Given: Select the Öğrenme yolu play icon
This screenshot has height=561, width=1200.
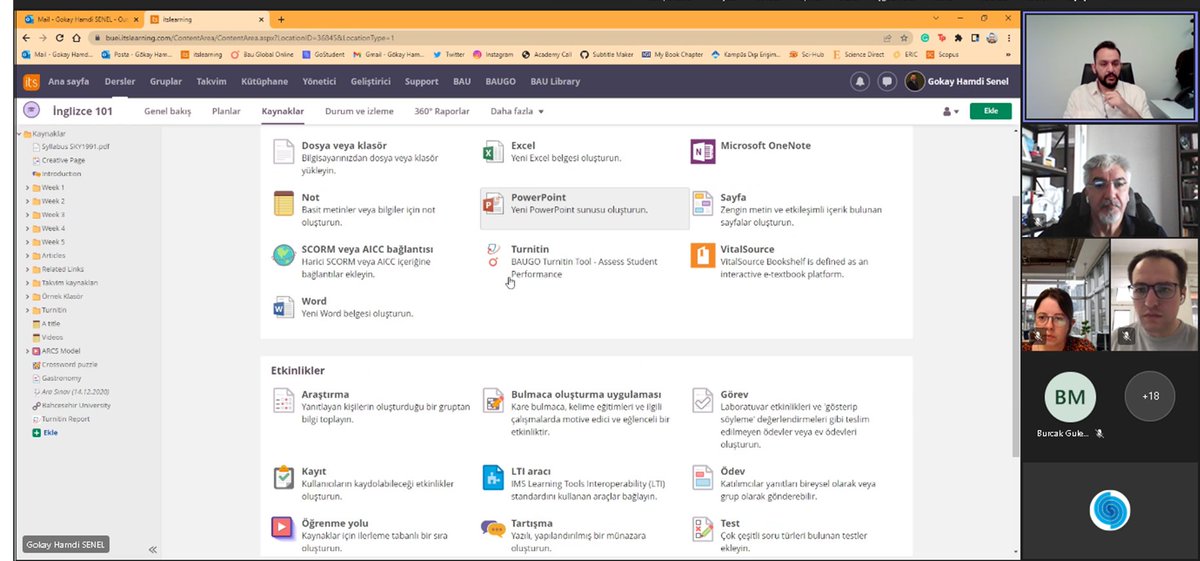Looking at the screenshot, I should pyautogui.click(x=283, y=528).
